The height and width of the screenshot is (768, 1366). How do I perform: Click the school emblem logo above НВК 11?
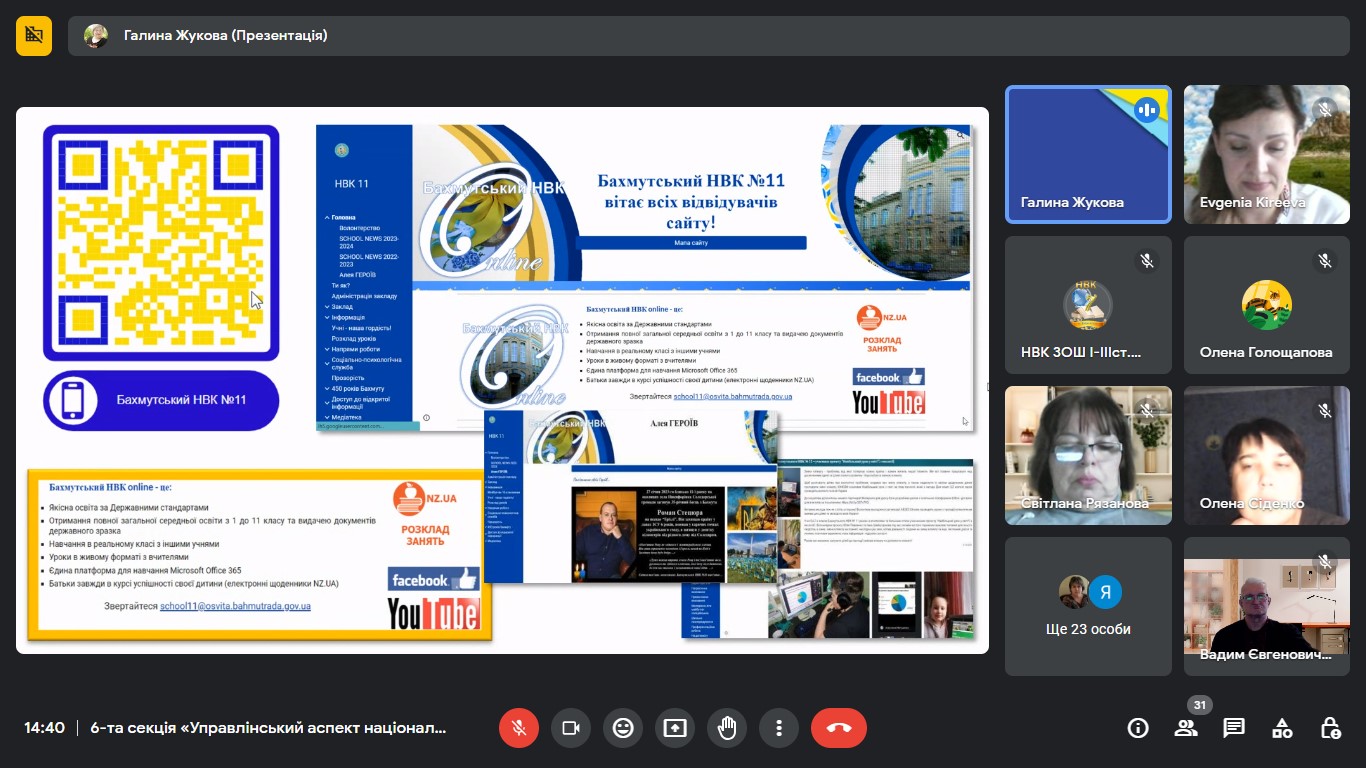[x=341, y=151]
